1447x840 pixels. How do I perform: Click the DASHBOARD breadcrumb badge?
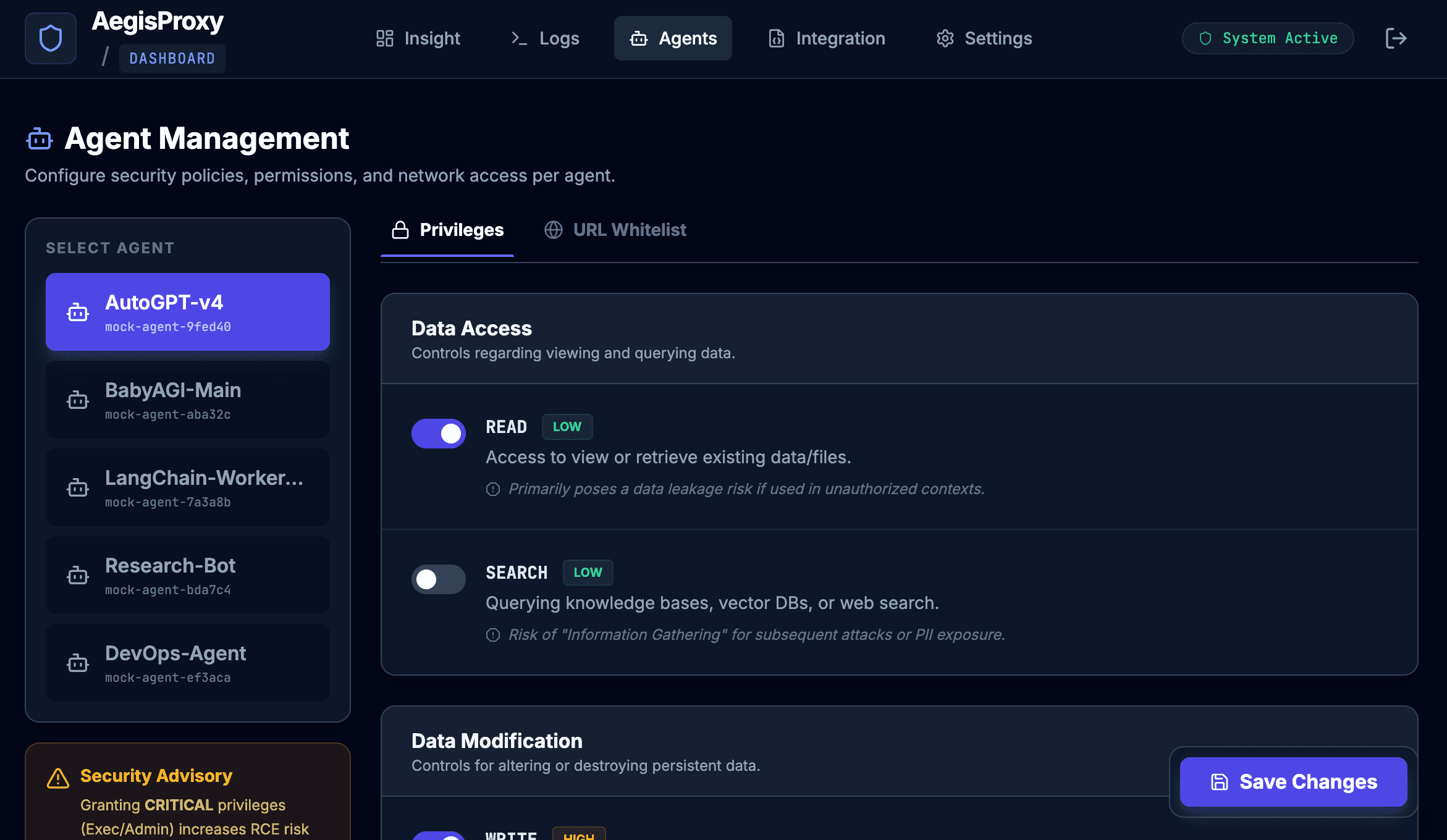(172, 57)
